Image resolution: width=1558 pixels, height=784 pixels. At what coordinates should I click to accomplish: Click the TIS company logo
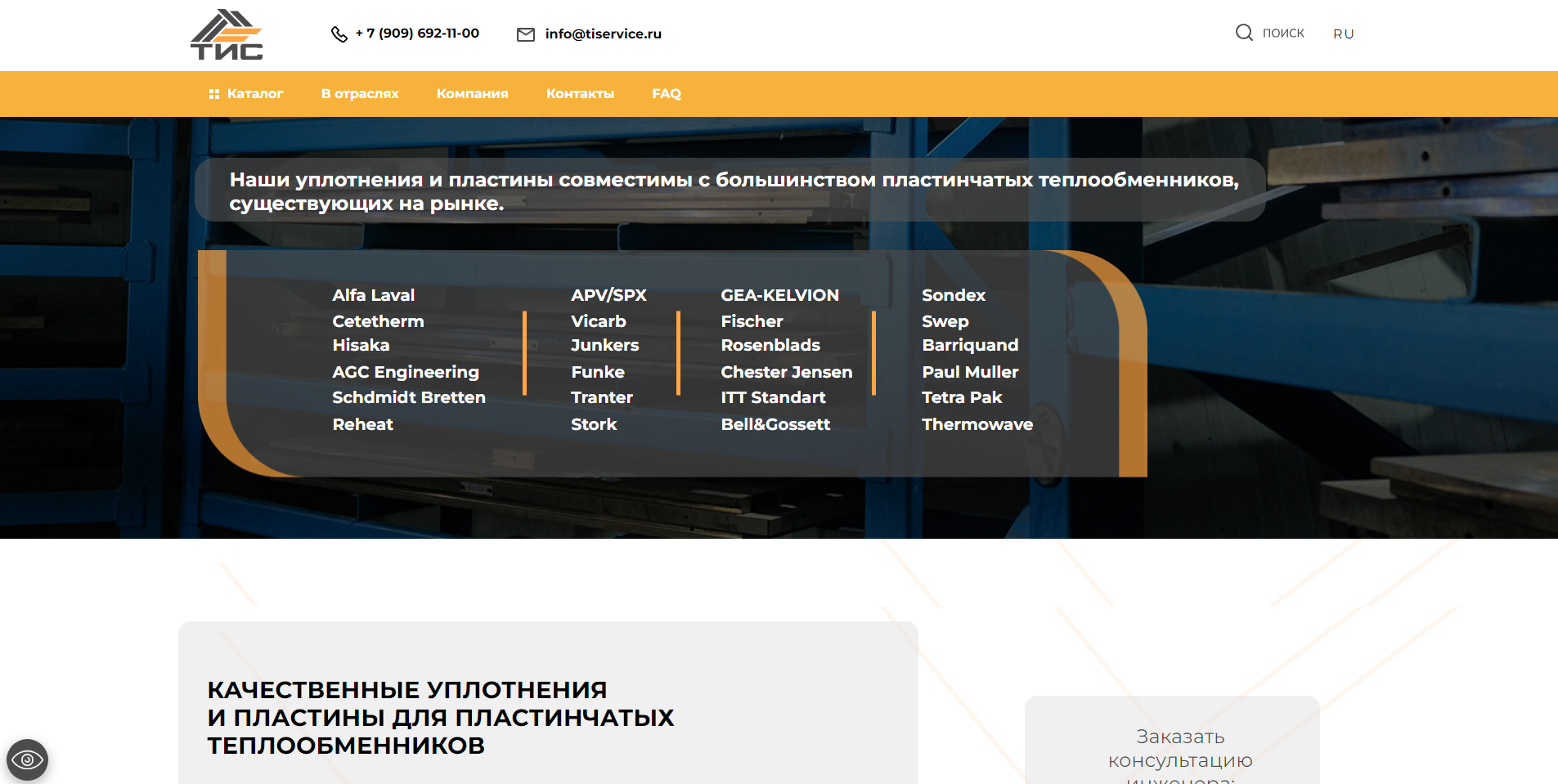(x=227, y=34)
